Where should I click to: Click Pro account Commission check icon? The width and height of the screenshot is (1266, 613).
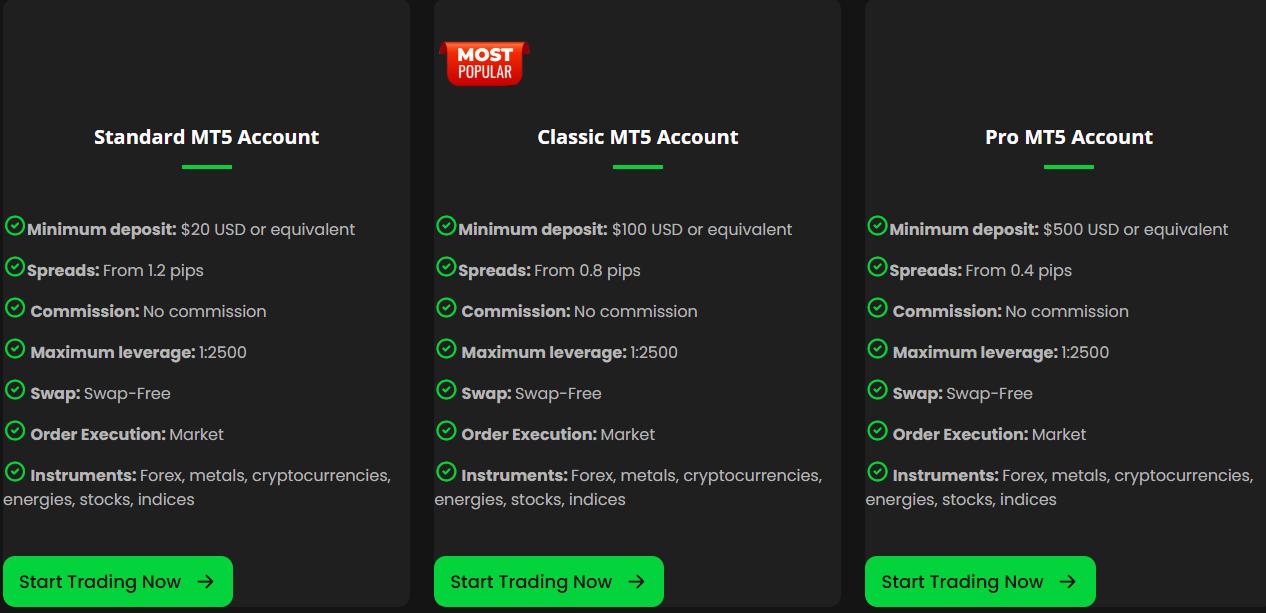(x=877, y=307)
